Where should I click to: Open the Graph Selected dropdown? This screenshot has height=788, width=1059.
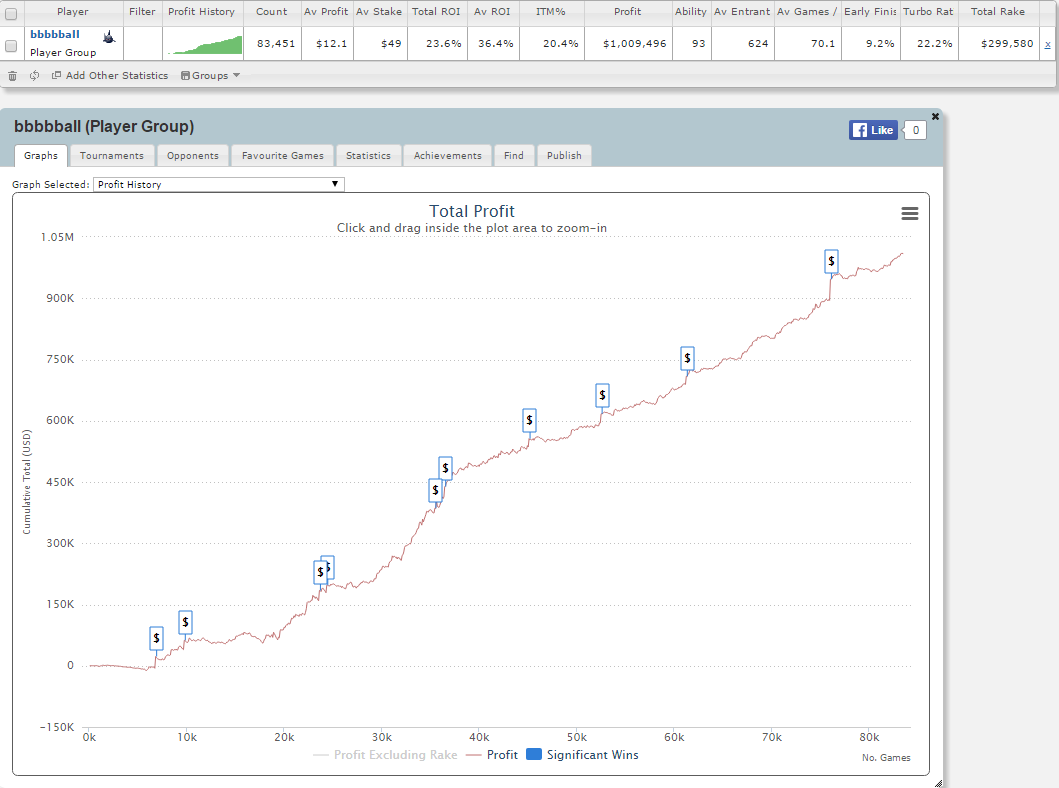219,184
